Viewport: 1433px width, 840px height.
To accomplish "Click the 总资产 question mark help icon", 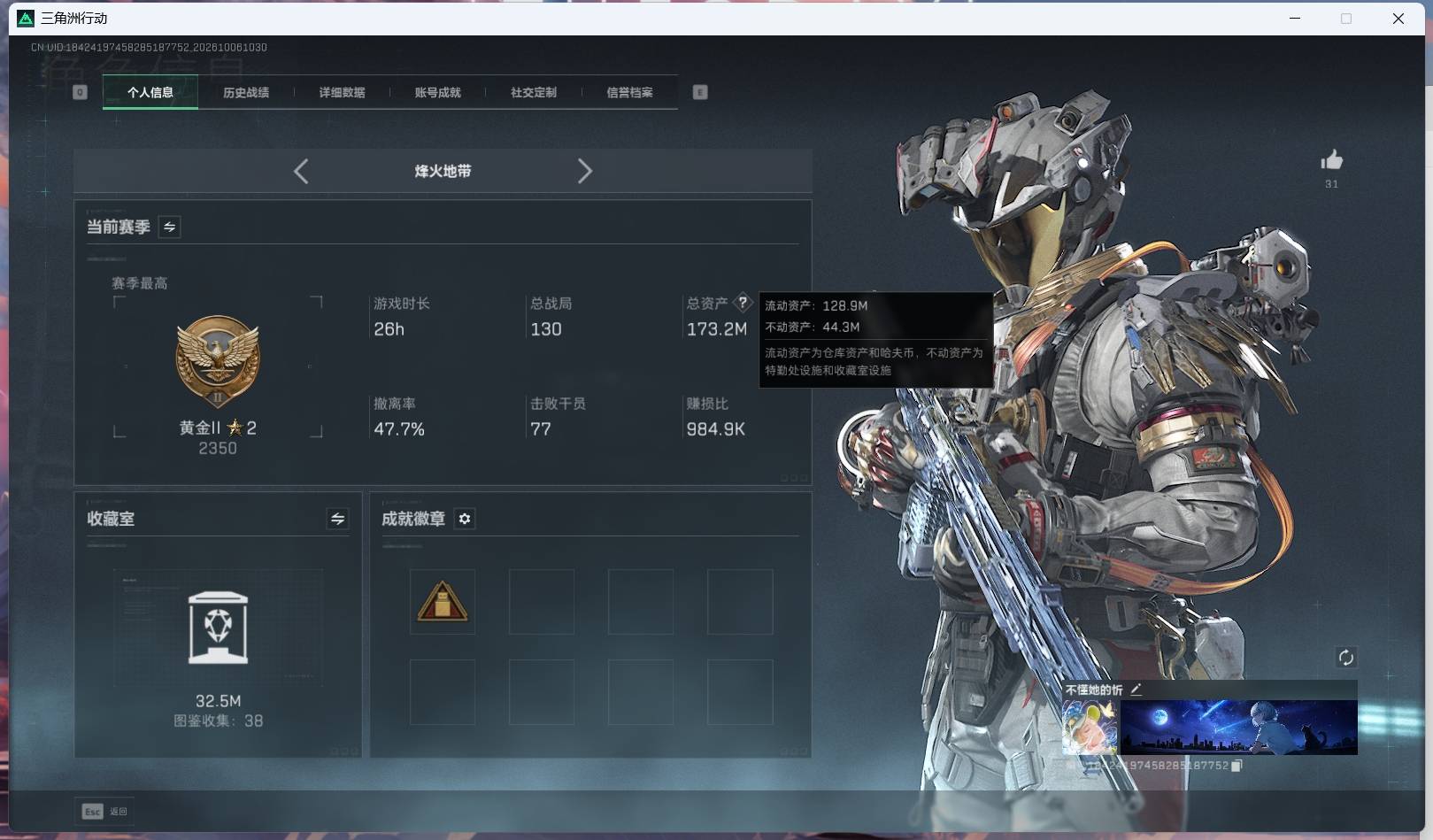I will point(743,303).
